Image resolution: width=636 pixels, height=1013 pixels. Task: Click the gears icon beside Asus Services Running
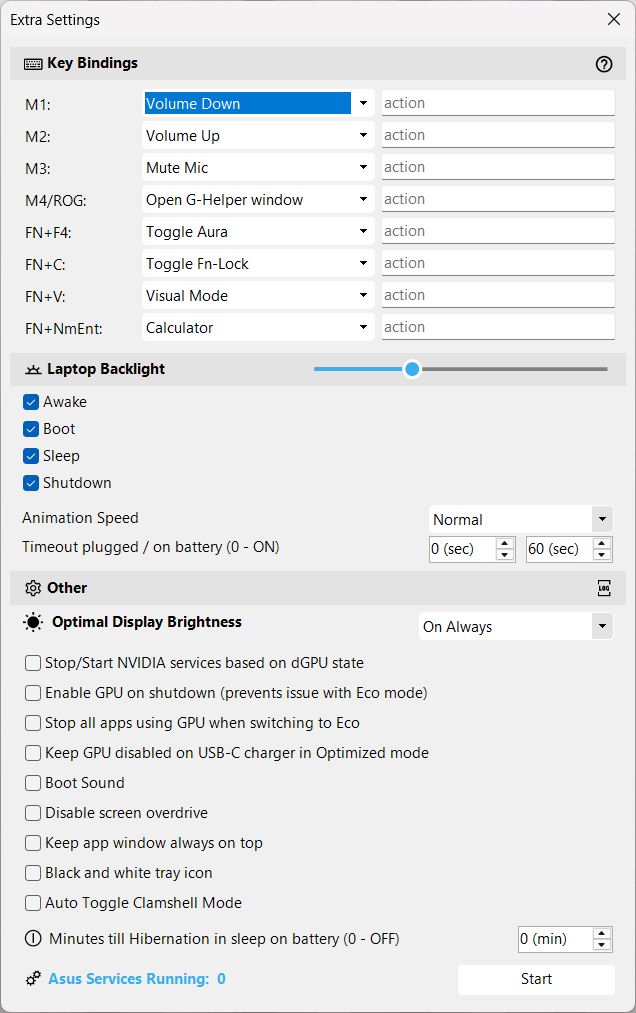(x=33, y=979)
